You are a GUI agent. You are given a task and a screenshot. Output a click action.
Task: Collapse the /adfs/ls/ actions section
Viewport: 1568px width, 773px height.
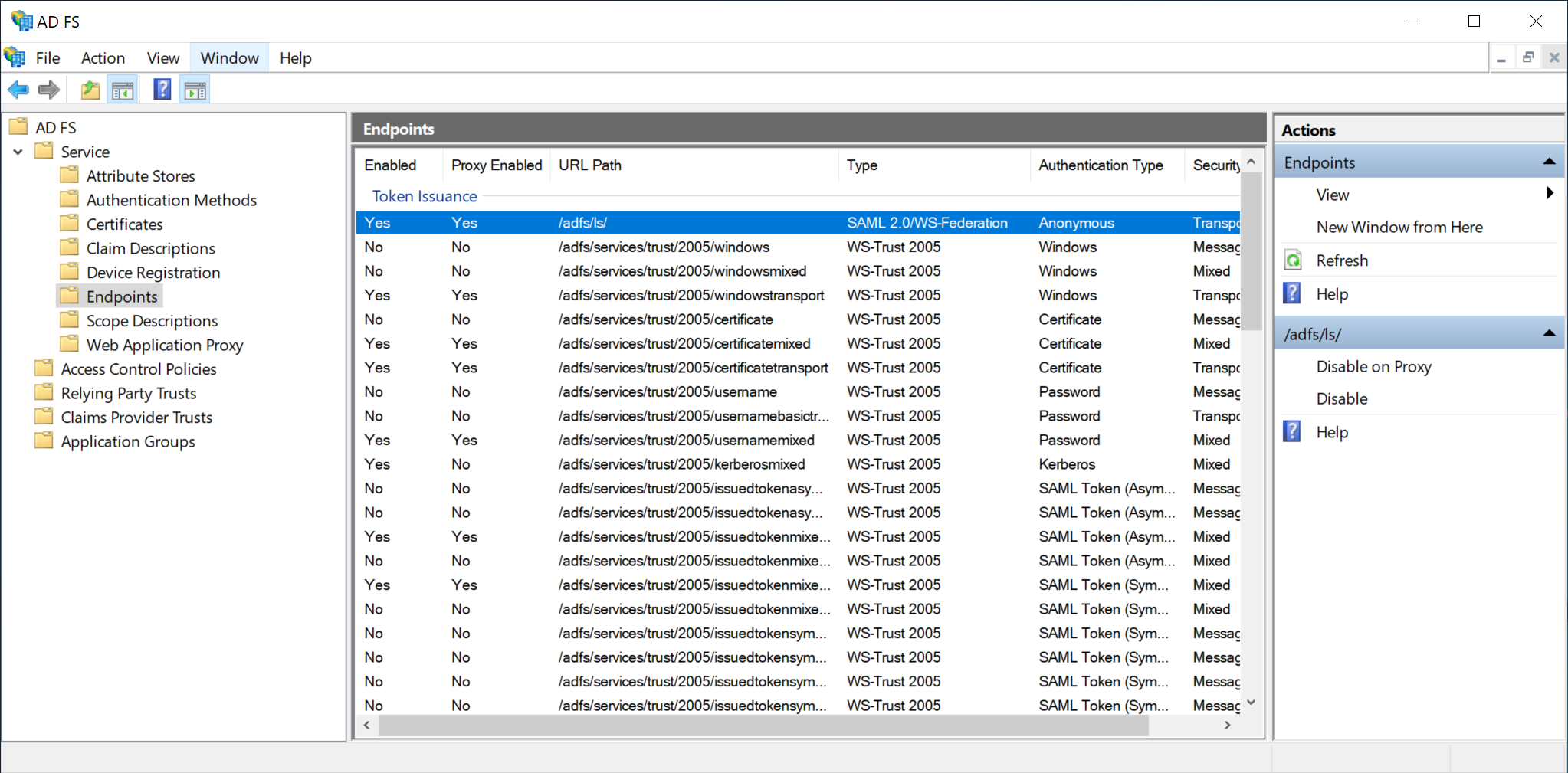click(1548, 334)
